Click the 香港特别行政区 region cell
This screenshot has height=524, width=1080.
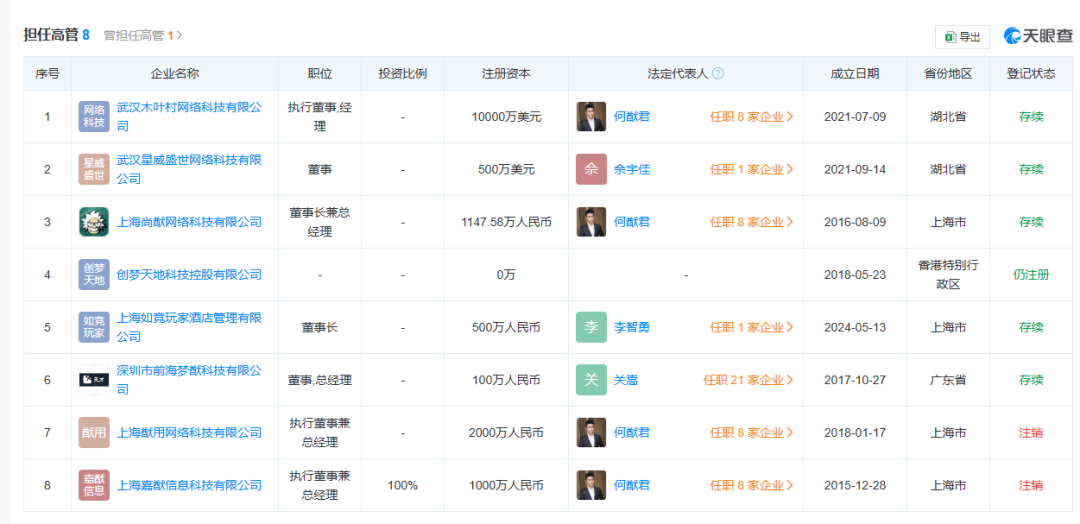coord(948,275)
